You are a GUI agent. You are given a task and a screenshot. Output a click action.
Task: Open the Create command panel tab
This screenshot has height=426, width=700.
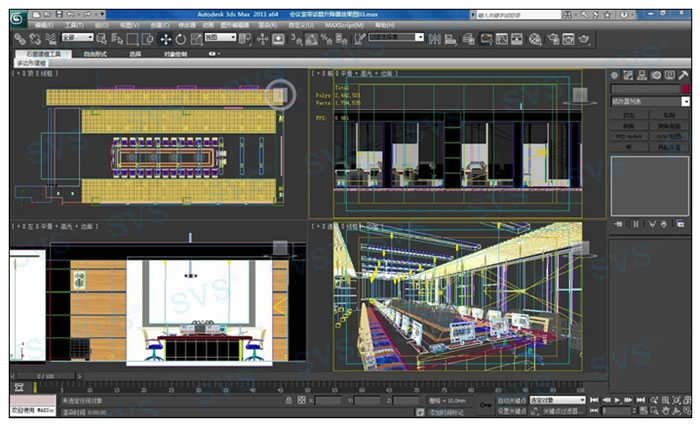point(614,75)
